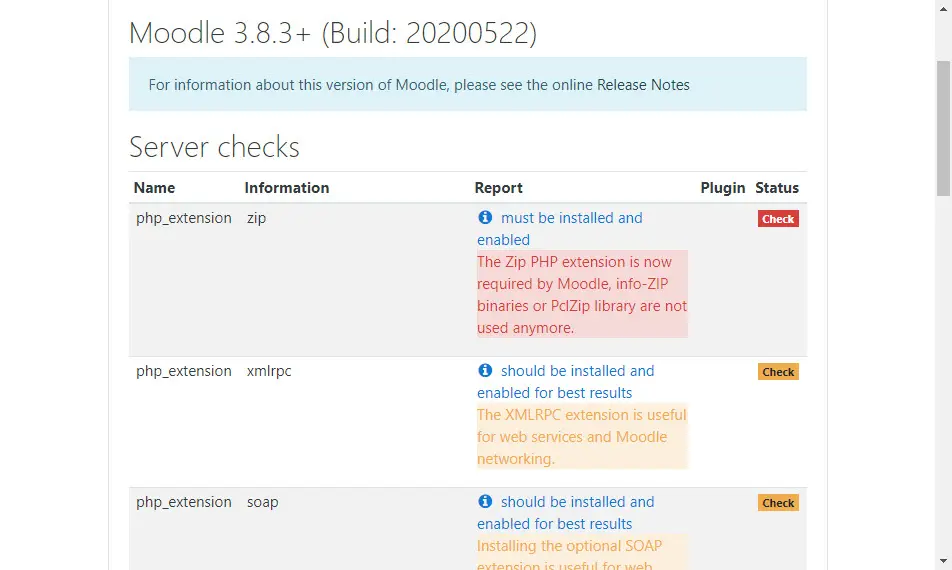This screenshot has height=570, width=952.
Task: Select the orange XMLRPC extension notice text
Action: click(x=581, y=437)
